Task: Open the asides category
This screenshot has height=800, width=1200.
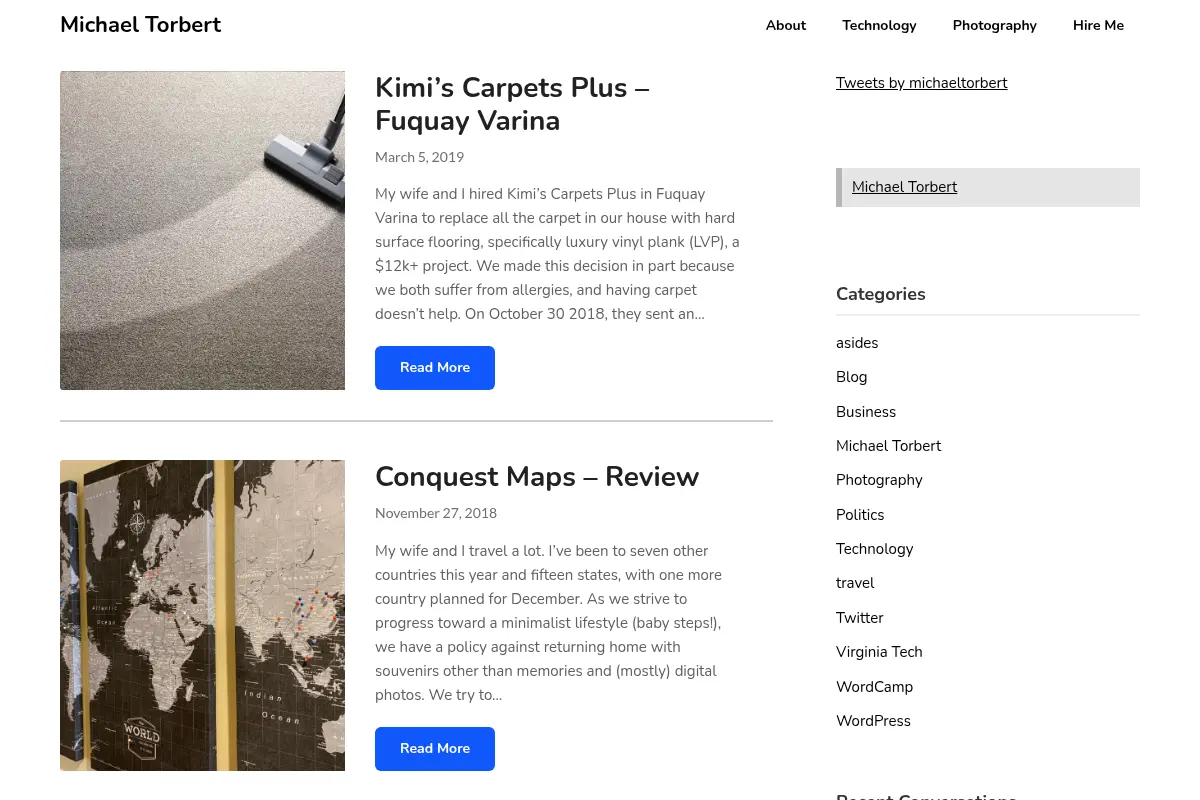Action: point(857,343)
